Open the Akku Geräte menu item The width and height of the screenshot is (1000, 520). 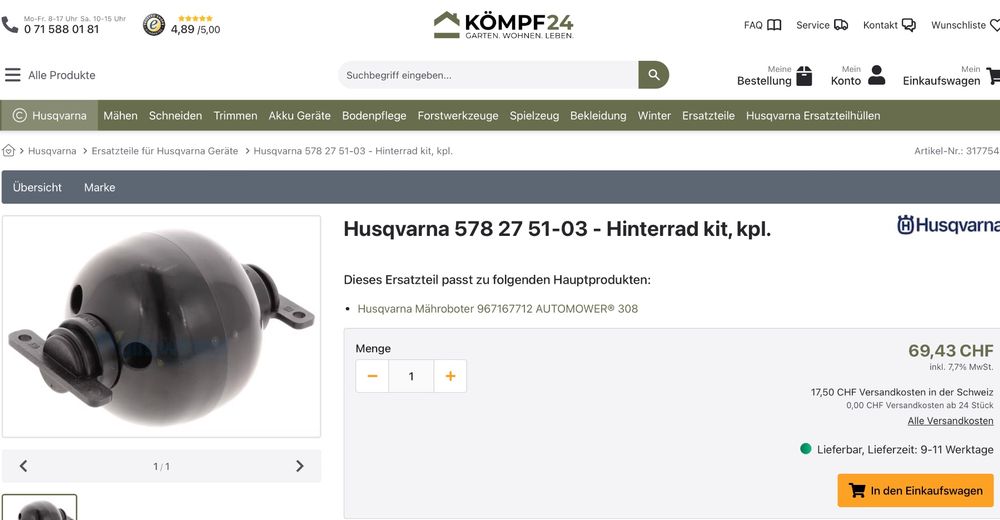299,115
